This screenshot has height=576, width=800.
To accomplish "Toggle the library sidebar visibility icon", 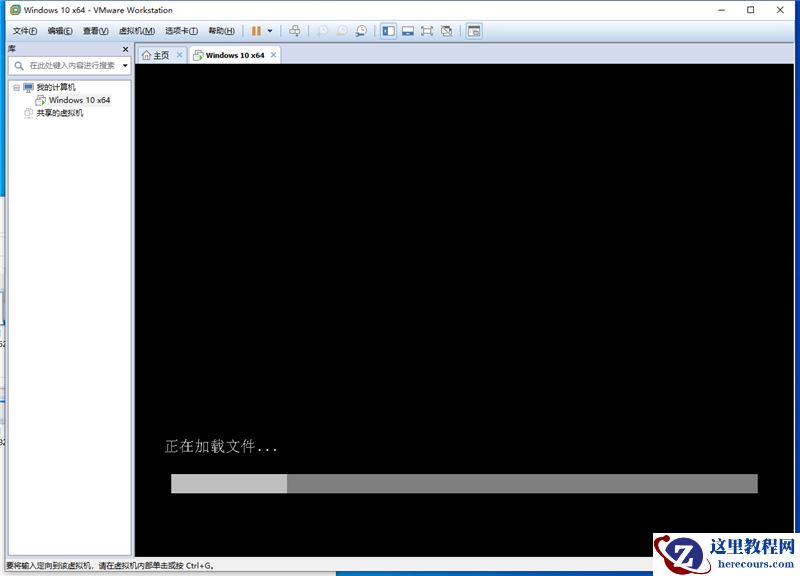I will click(388, 31).
